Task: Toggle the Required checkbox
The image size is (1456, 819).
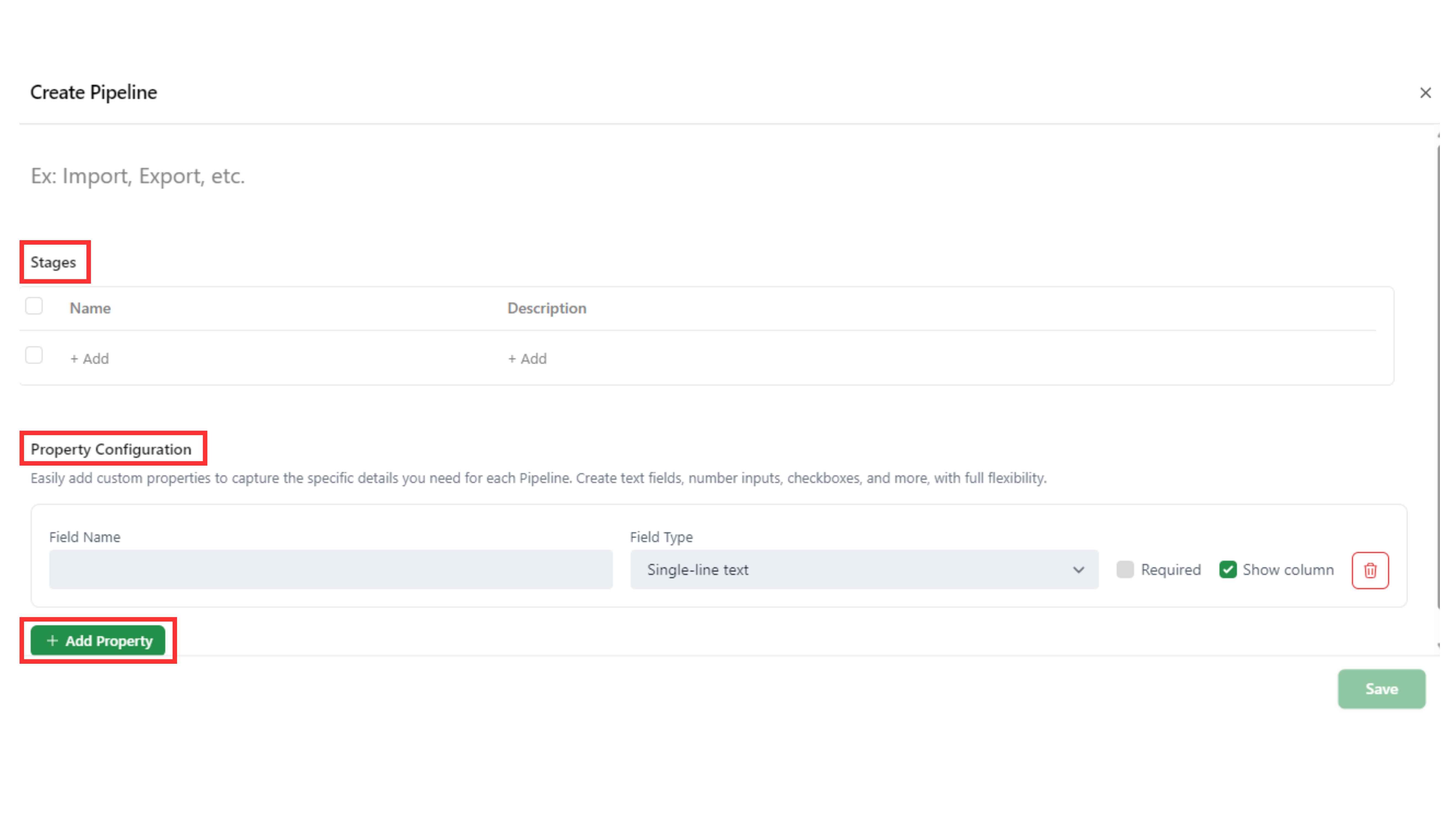Action: [1125, 569]
